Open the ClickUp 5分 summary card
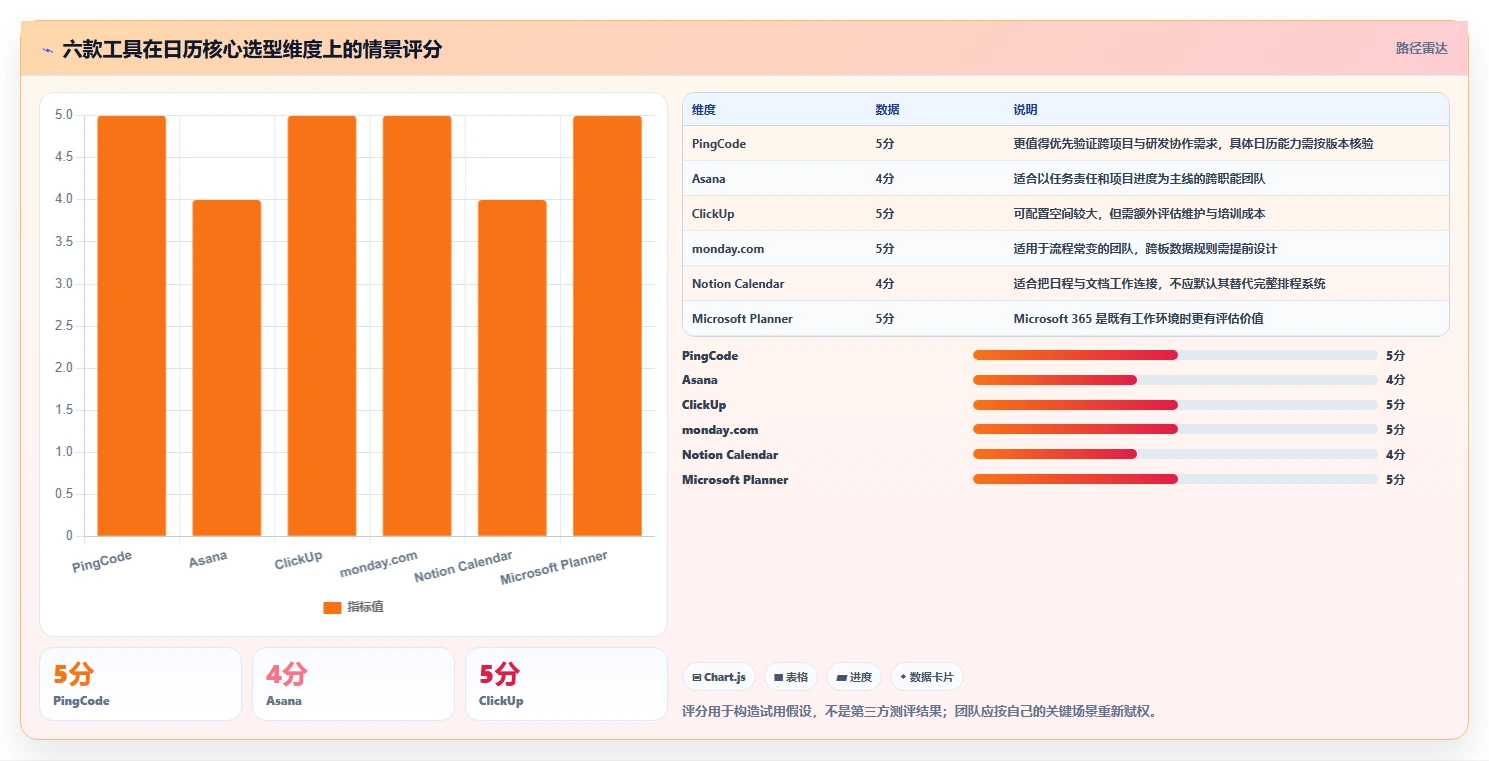The height and width of the screenshot is (761, 1489). tap(566, 684)
